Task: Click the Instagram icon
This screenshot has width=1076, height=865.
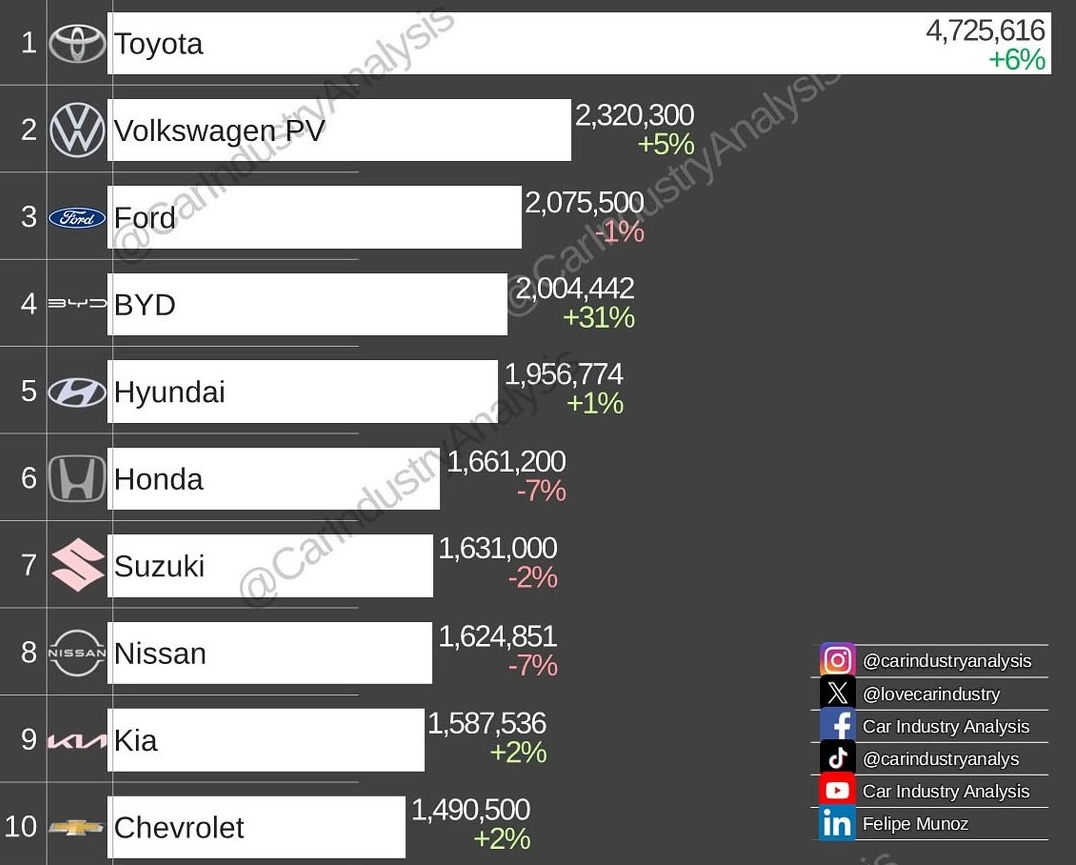Action: [x=837, y=661]
